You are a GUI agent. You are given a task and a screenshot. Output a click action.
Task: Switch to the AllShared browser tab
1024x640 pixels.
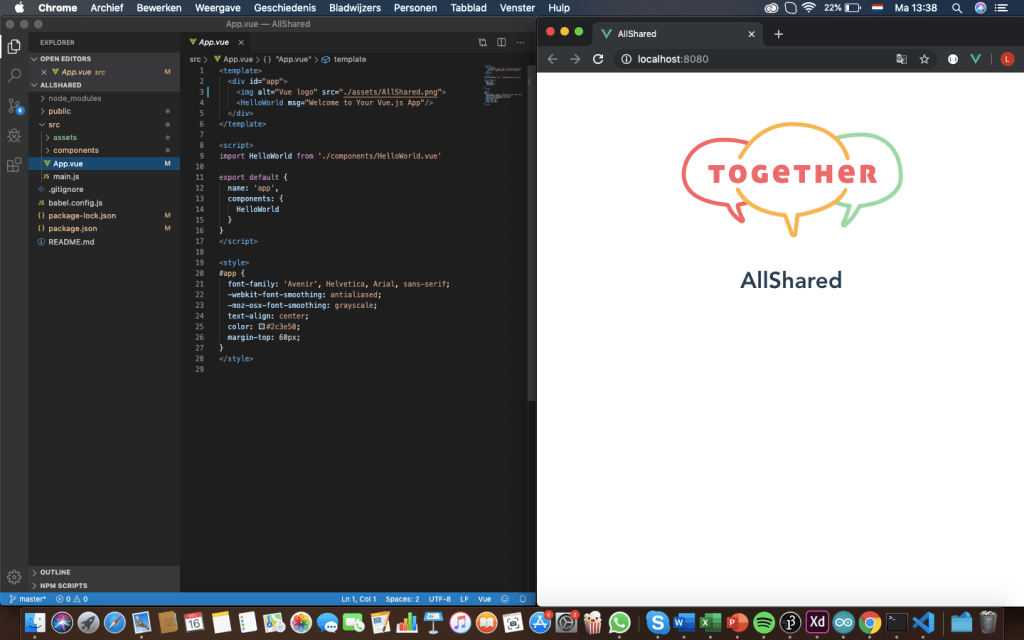670,33
